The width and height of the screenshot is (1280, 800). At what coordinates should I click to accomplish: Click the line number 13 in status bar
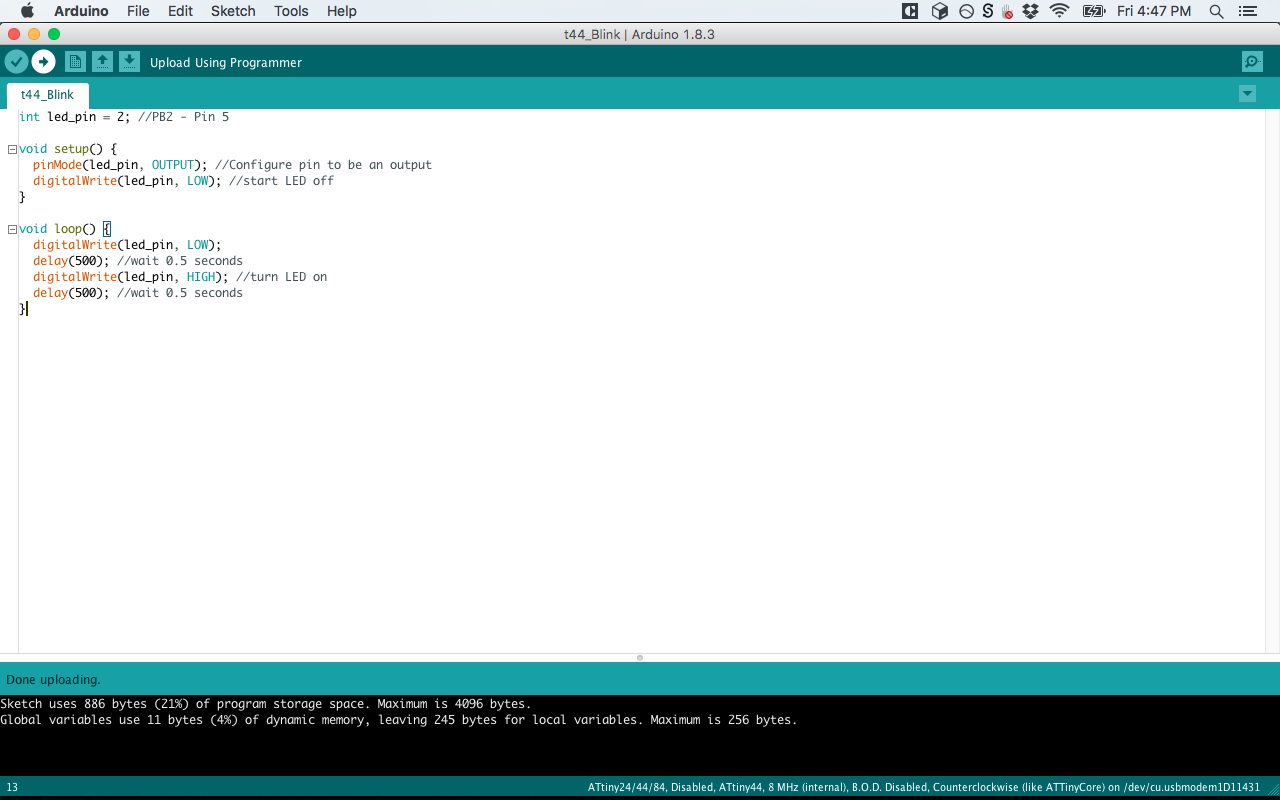12,787
